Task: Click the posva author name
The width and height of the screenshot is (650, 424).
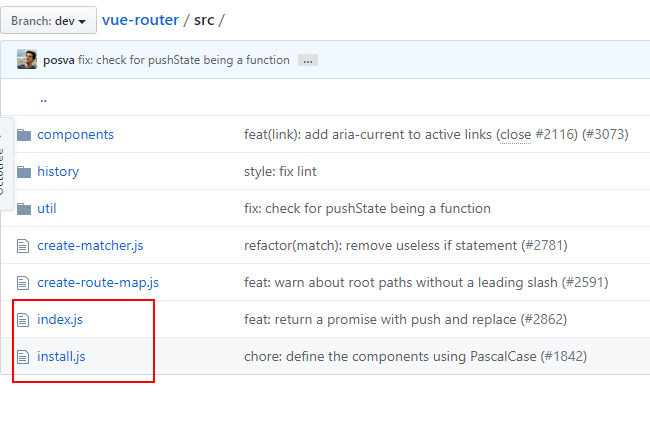Action: coord(59,60)
